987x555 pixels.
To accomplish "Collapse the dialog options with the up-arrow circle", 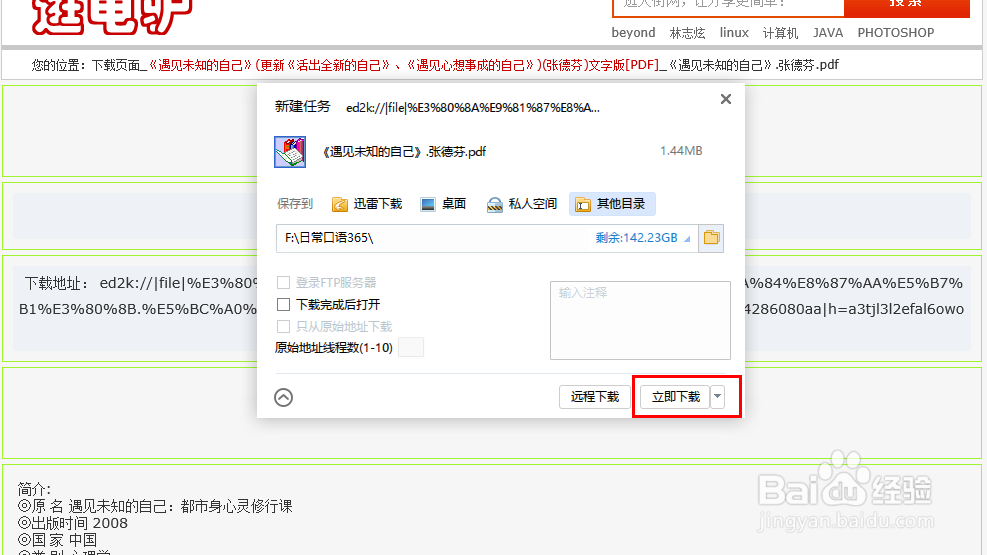I will pos(283,398).
